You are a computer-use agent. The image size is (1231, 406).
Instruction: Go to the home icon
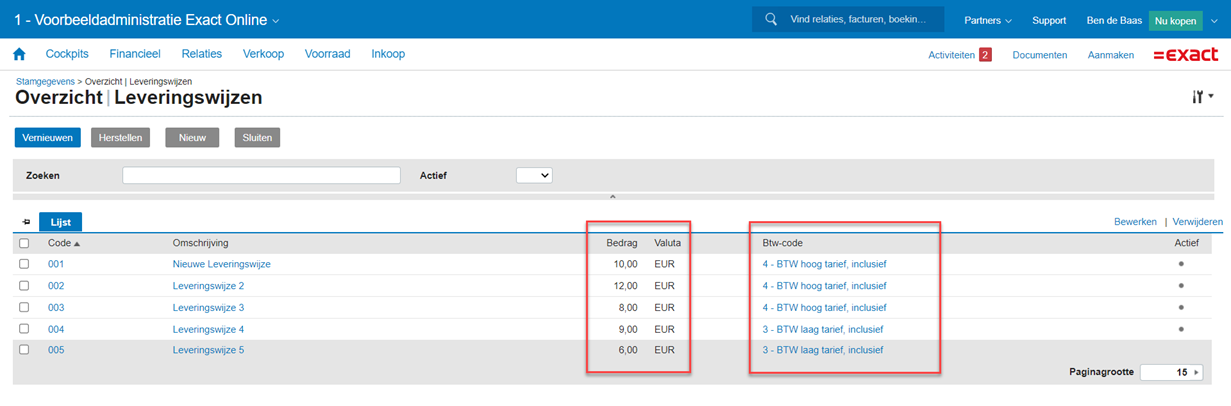pos(19,55)
